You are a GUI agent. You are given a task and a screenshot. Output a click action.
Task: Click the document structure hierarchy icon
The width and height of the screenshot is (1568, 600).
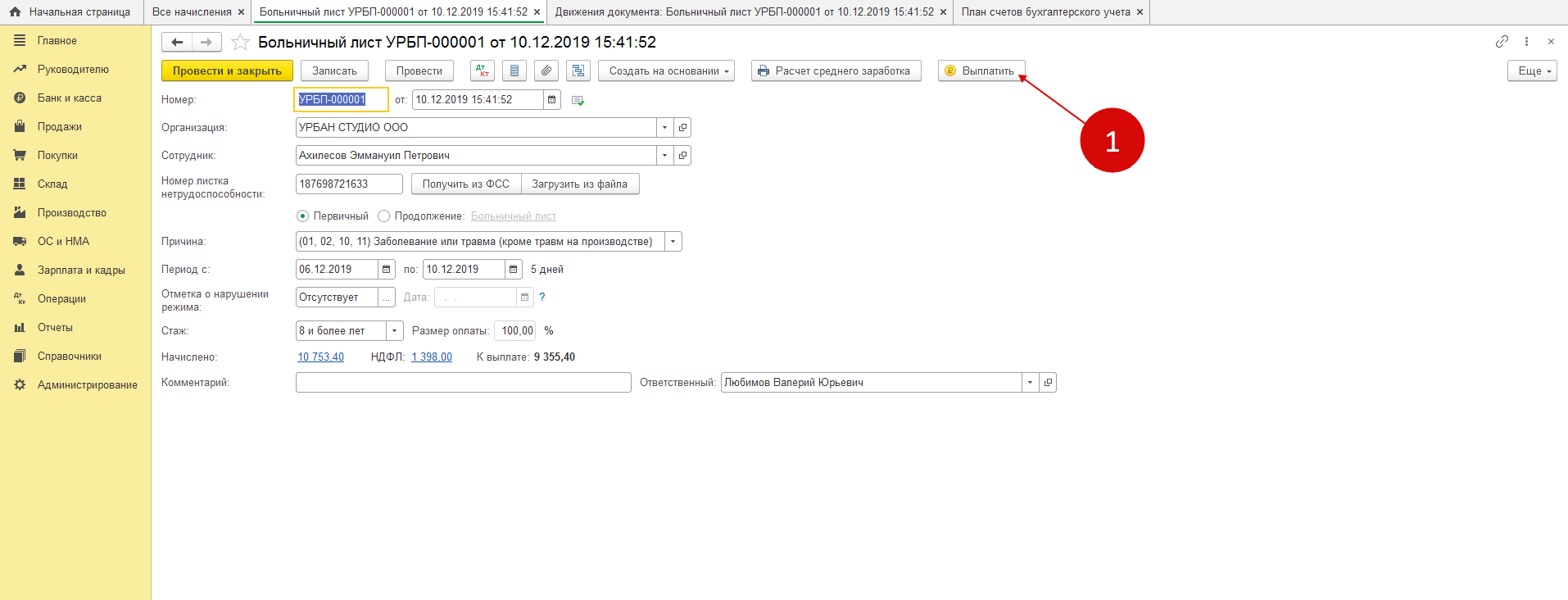click(x=578, y=71)
